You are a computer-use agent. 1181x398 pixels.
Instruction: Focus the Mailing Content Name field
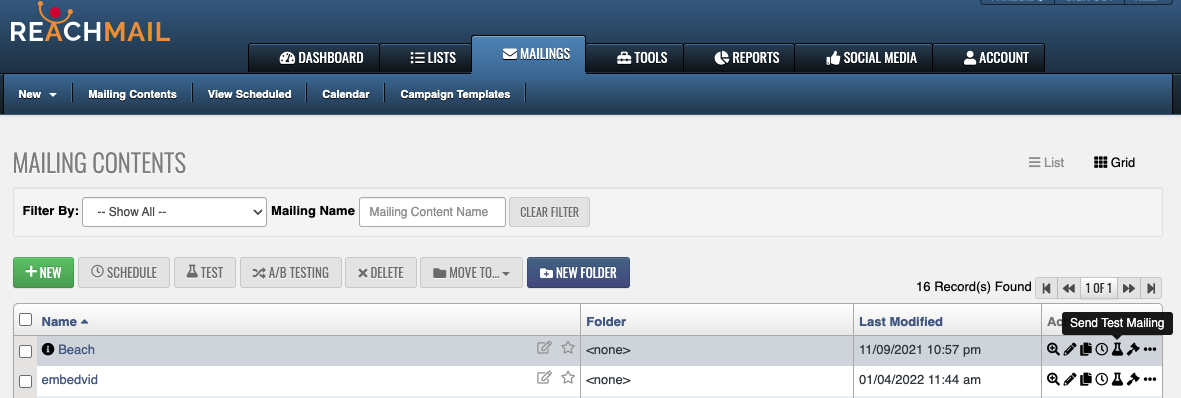432,212
